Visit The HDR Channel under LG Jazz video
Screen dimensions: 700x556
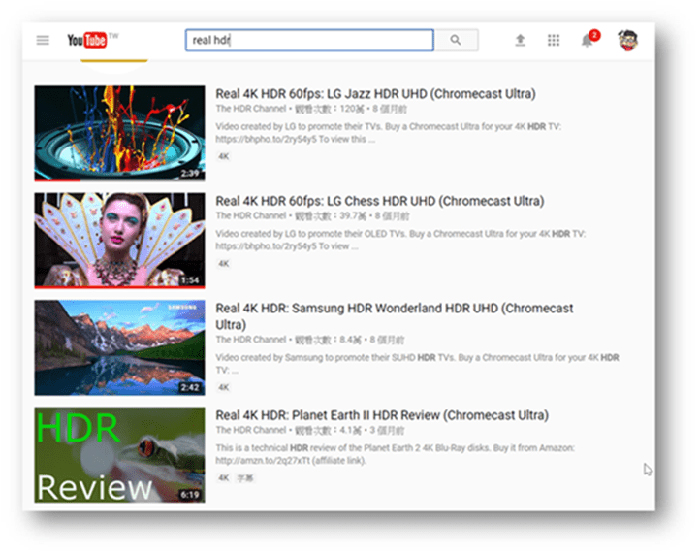(x=250, y=109)
